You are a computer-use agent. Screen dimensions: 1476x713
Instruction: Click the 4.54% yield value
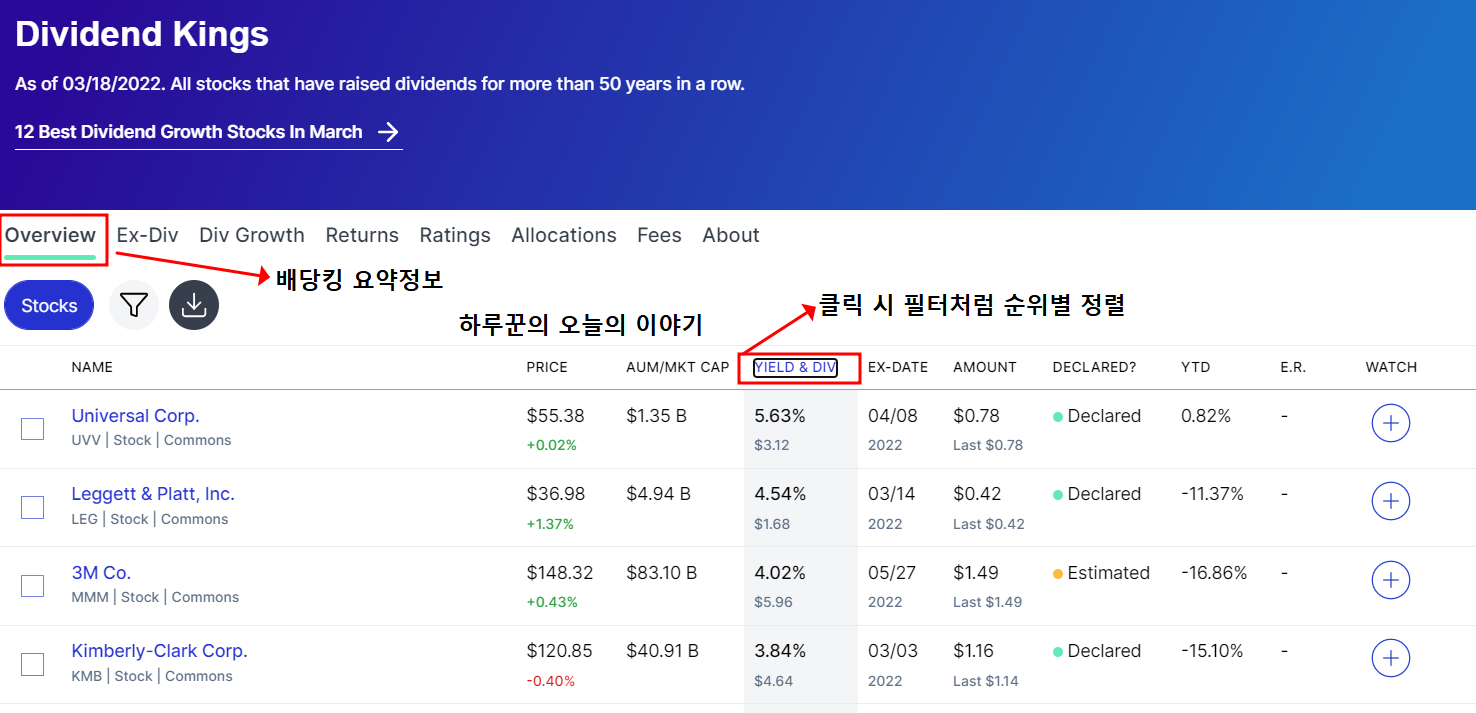tap(780, 494)
